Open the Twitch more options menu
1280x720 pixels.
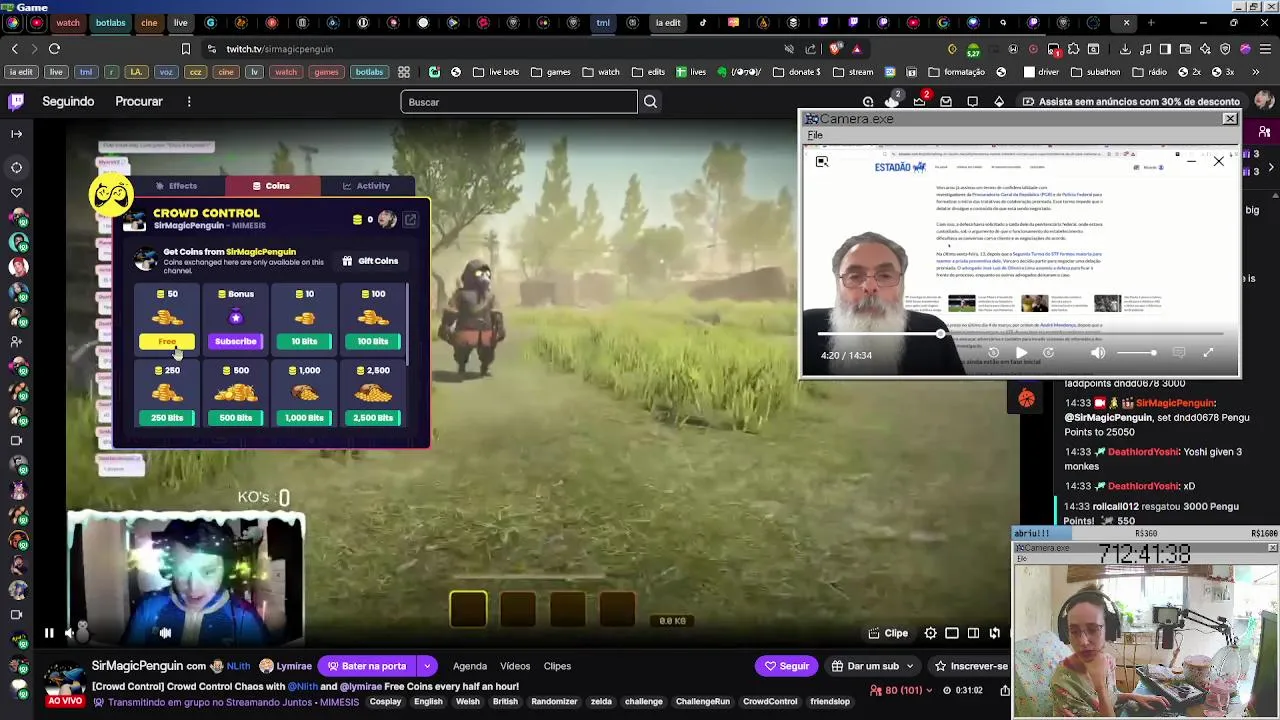188,101
